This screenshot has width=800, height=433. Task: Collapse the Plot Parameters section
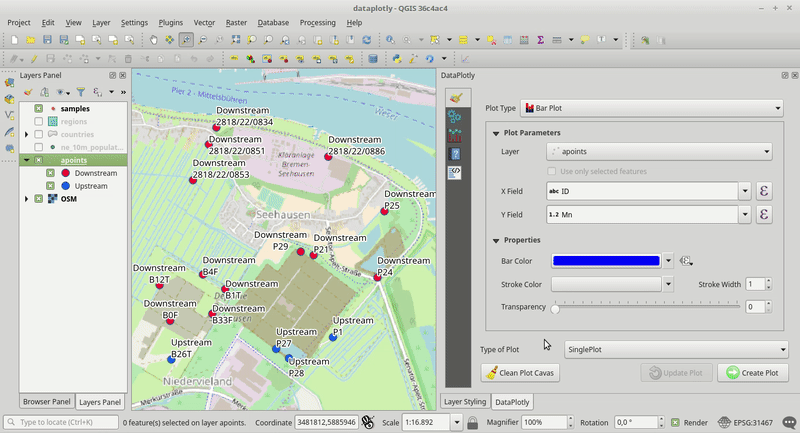click(x=495, y=133)
